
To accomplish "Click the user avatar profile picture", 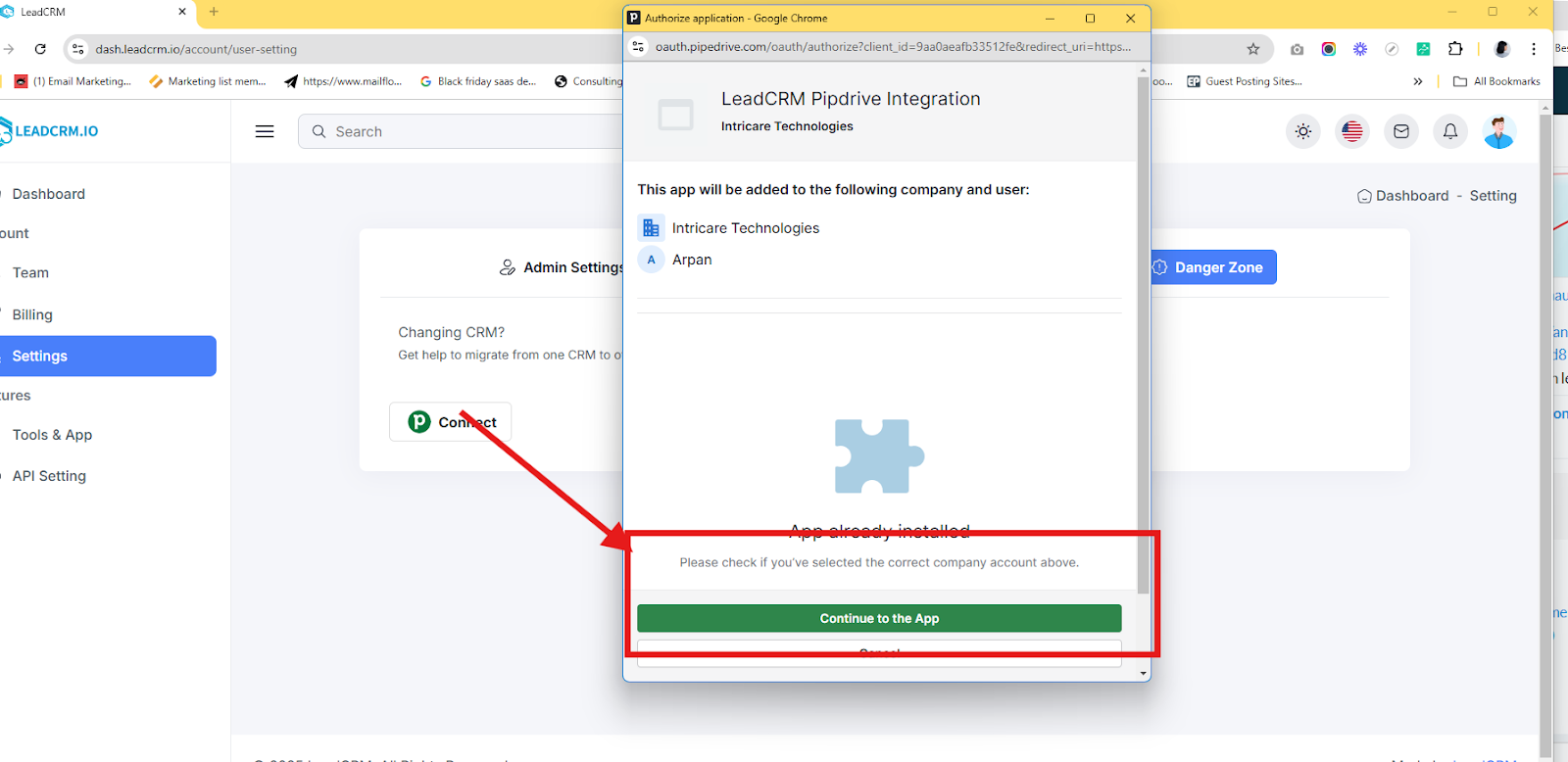I will pos(1499,131).
